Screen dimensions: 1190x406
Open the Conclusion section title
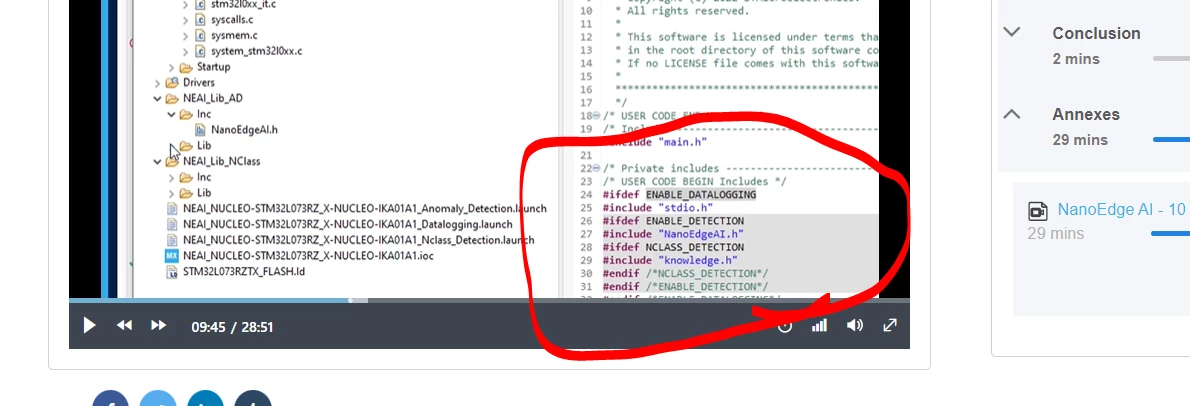[x=1096, y=33]
